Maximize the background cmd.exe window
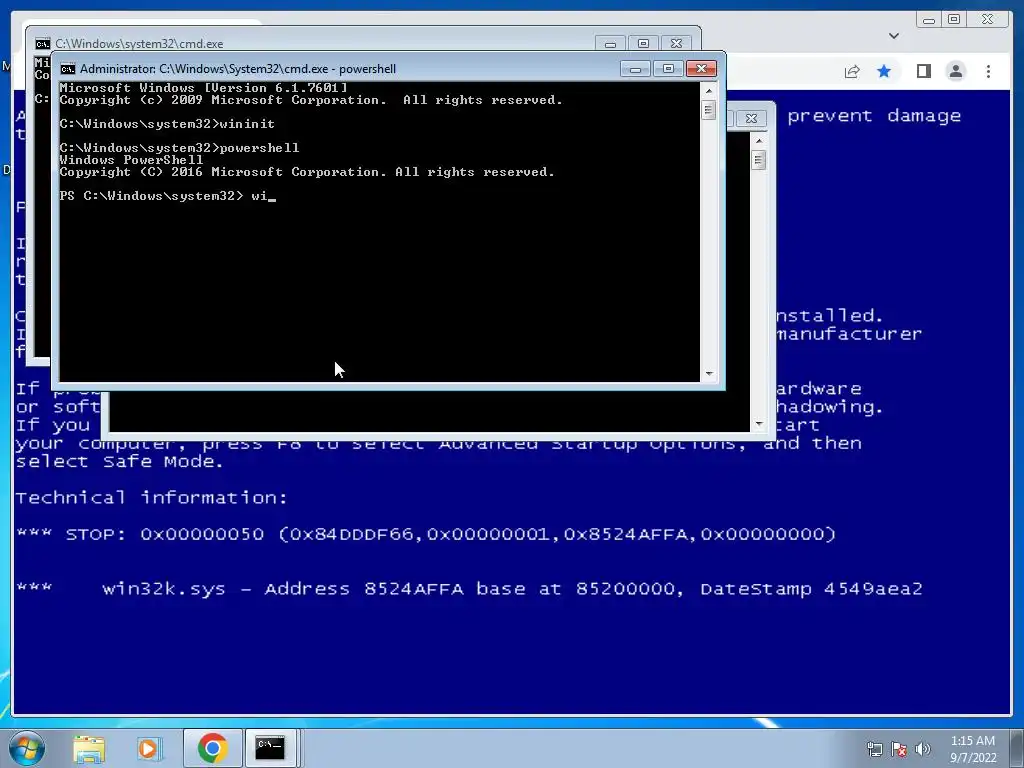This screenshot has height=768, width=1024. [643, 44]
